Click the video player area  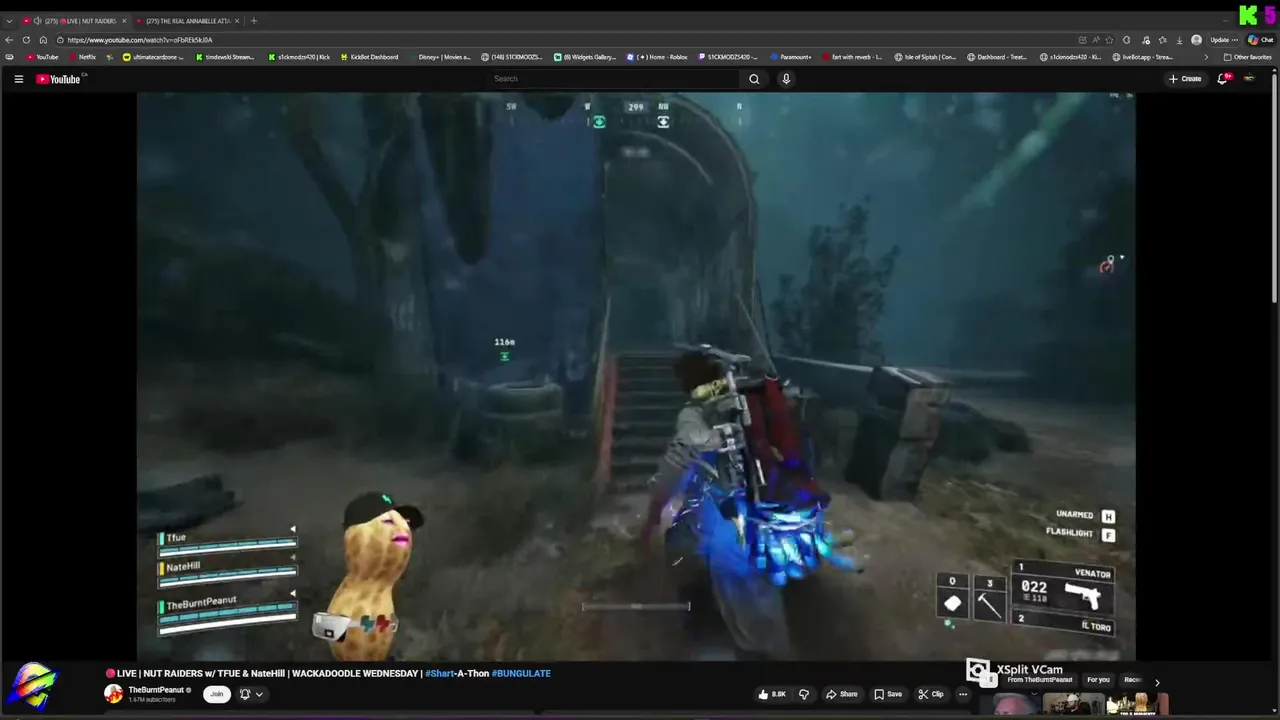point(636,377)
